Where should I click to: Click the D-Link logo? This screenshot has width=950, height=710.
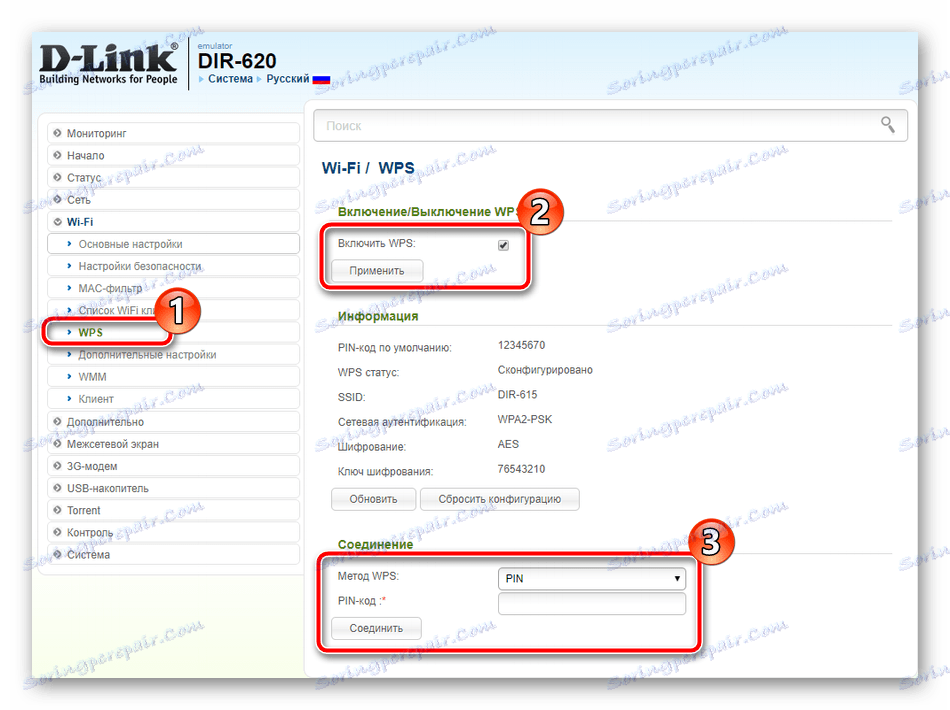click(x=108, y=64)
